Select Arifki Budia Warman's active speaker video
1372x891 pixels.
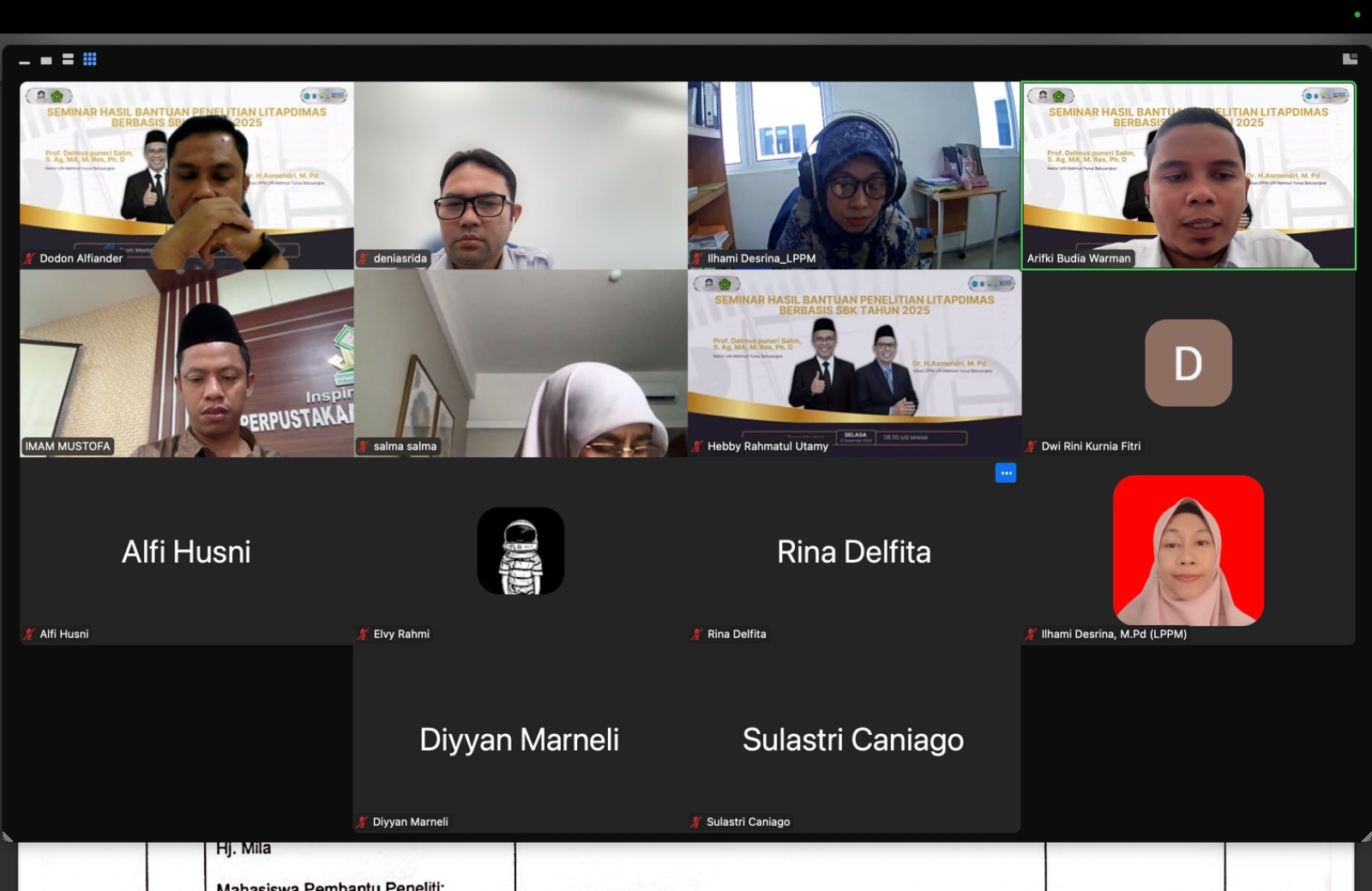(1188, 176)
